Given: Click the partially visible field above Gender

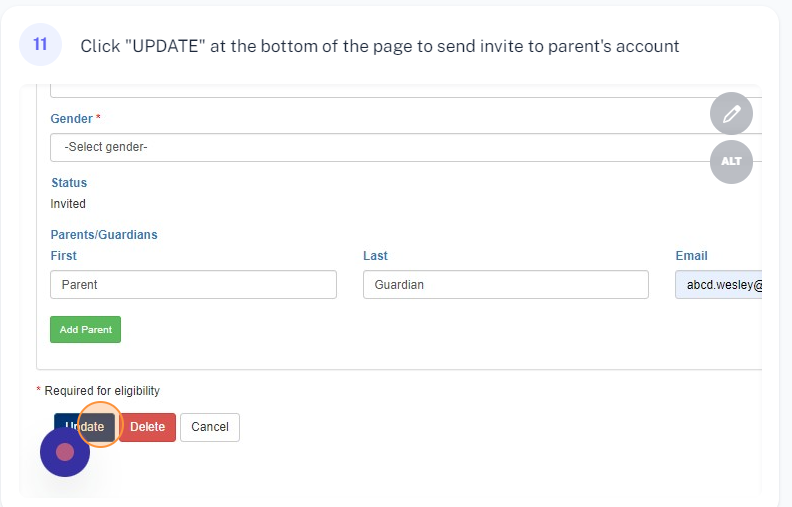Looking at the screenshot, I should [406, 91].
